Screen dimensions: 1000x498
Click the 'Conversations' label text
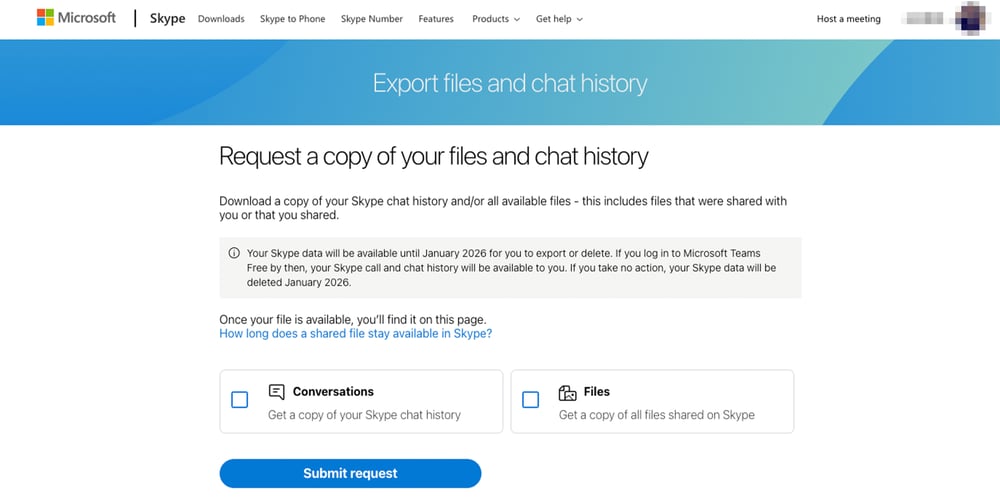pos(333,392)
